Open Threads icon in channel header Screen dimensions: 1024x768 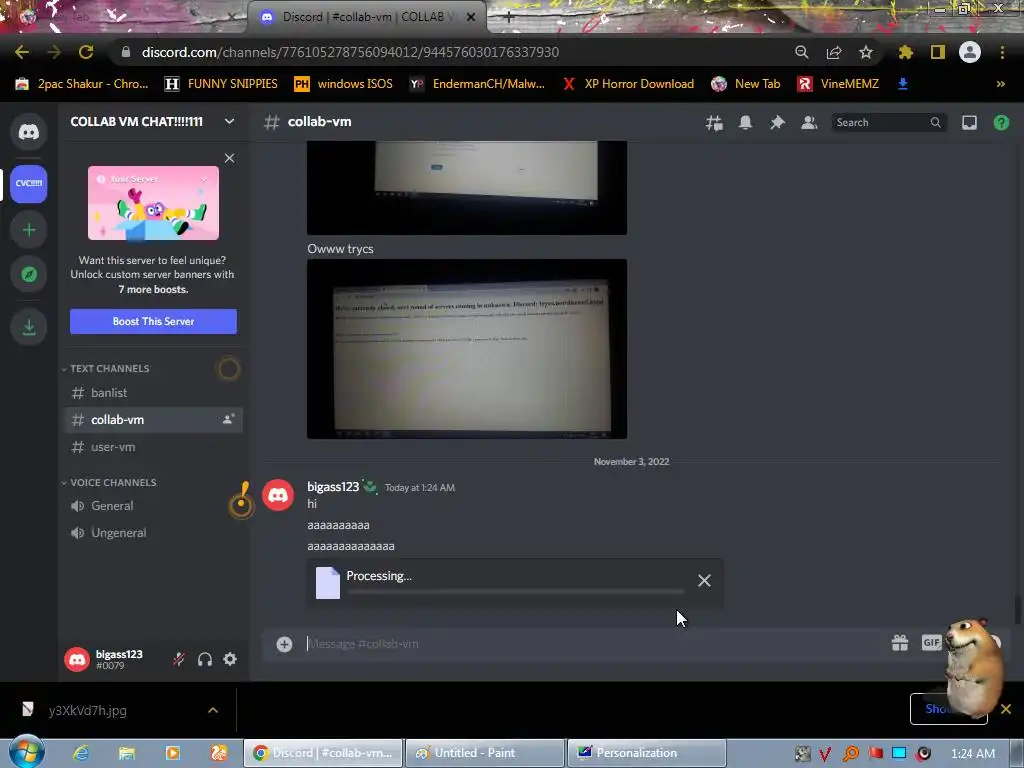(714, 123)
